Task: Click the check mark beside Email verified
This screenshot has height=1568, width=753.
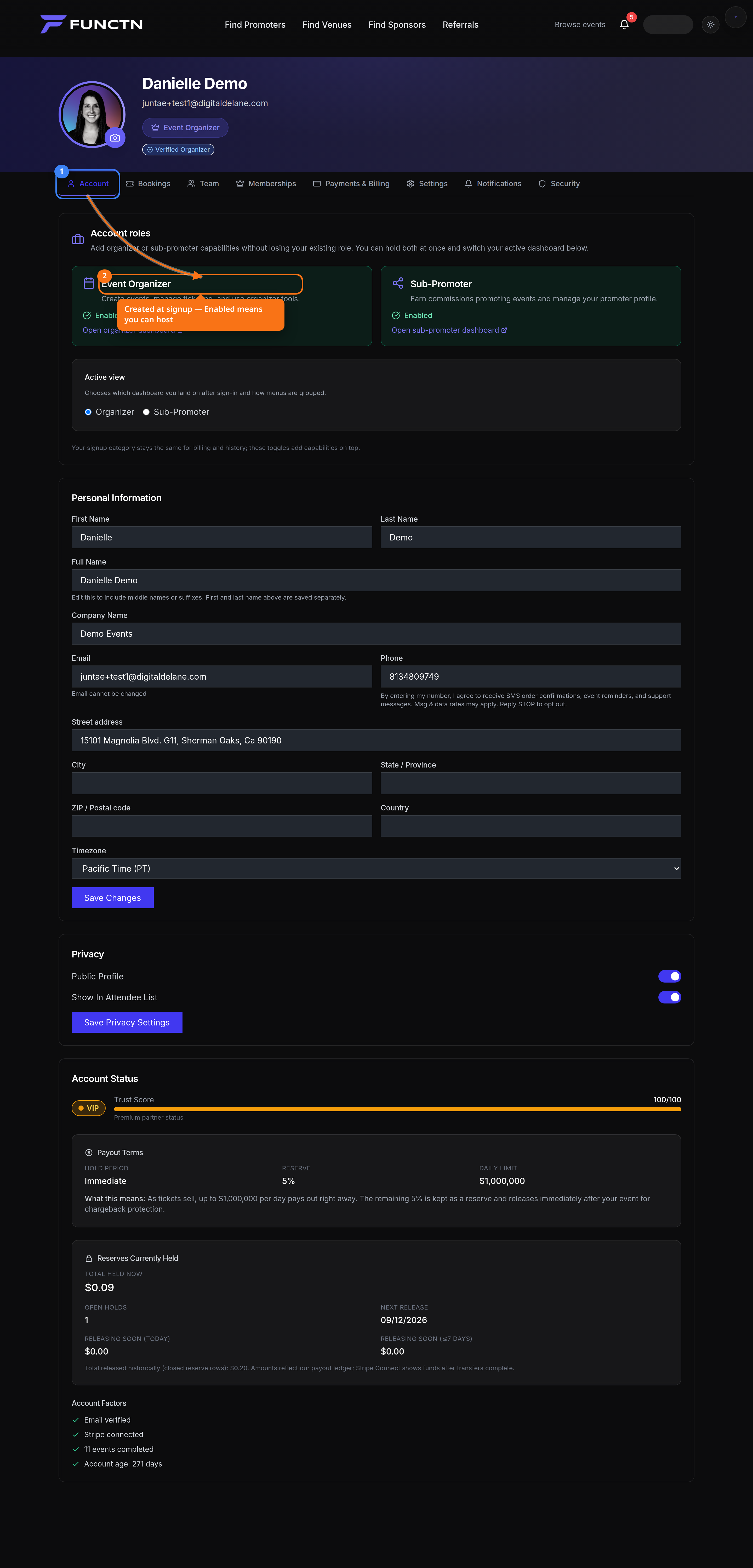Action: tap(76, 1420)
